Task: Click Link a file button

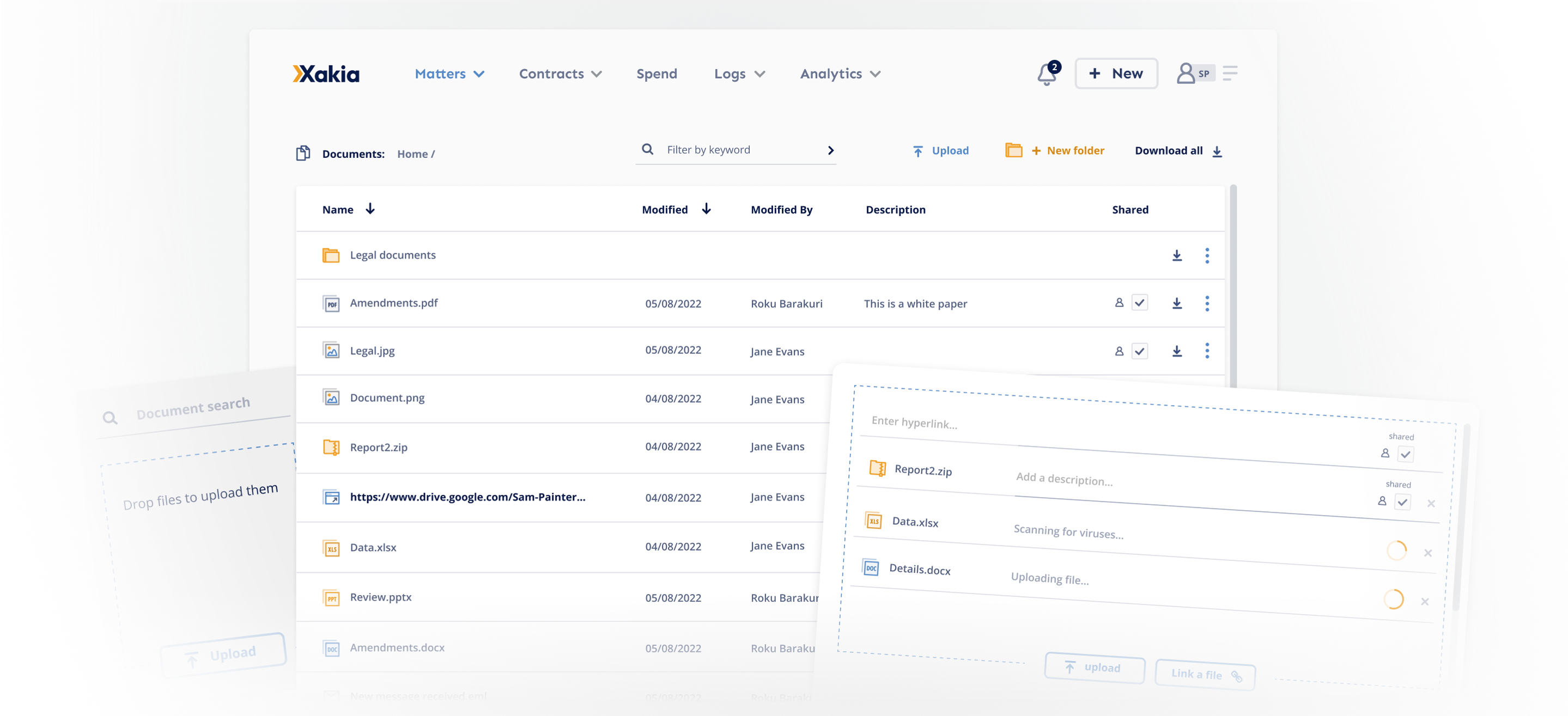Action: (1204, 675)
